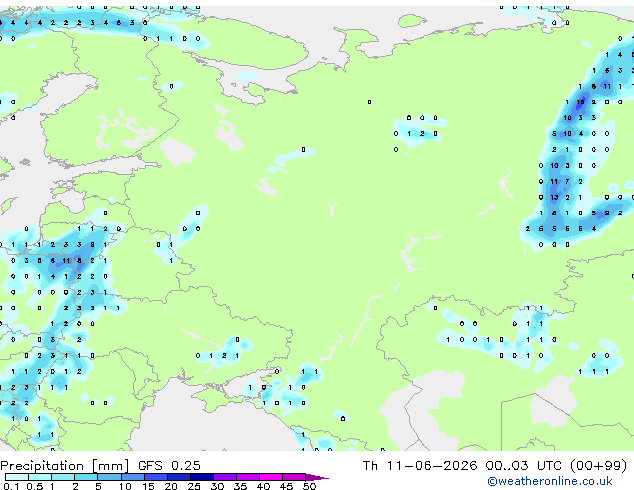Select the 2–5 mm legend color box
Image resolution: width=634 pixels, height=490 pixels.
(x=86, y=477)
